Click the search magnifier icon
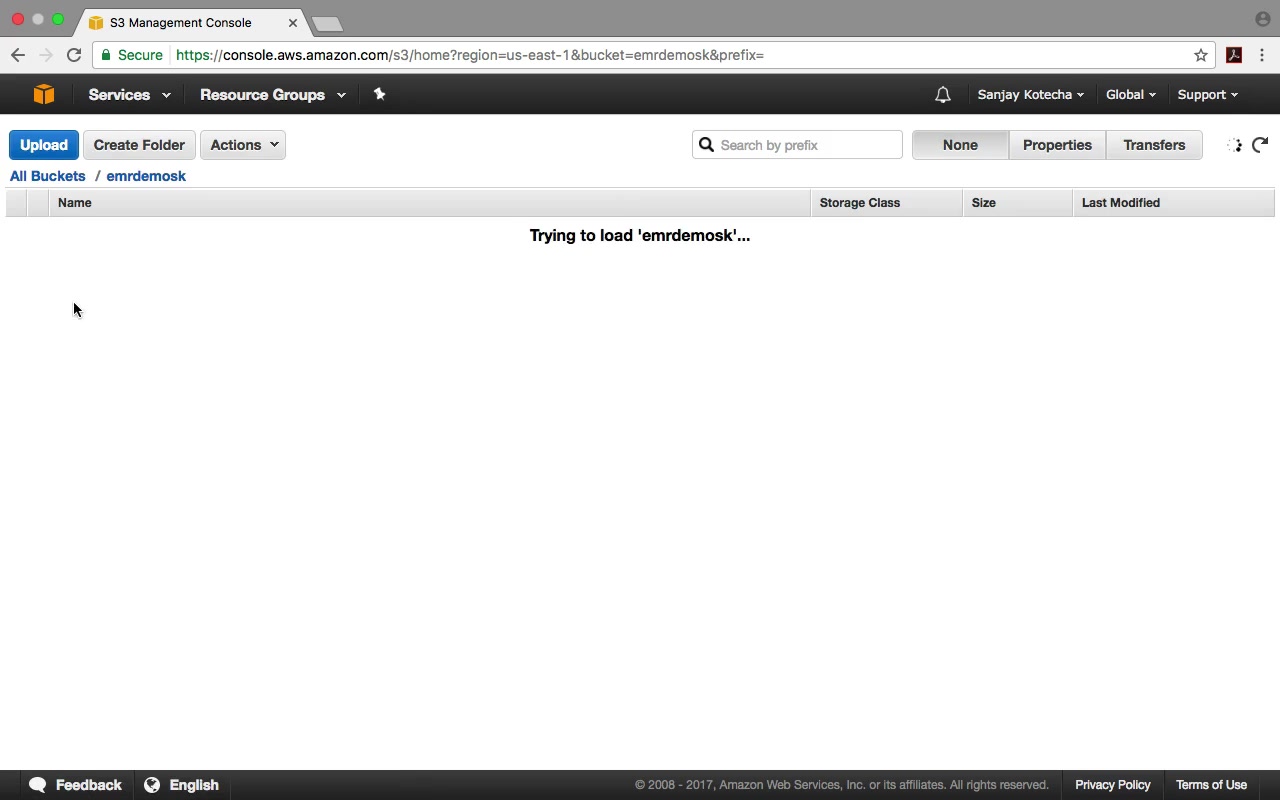 coord(706,145)
